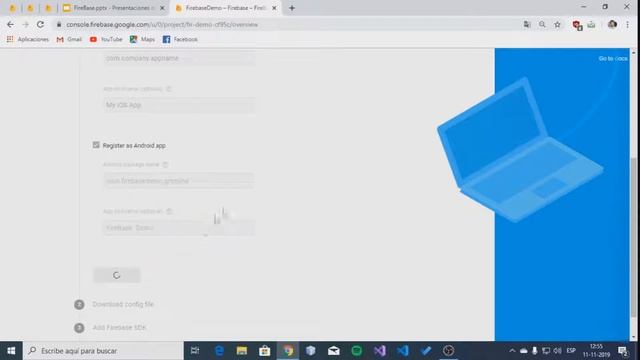Show hidden system tray icons
The width and height of the screenshot is (640, 360).
[x=512, y=351]
